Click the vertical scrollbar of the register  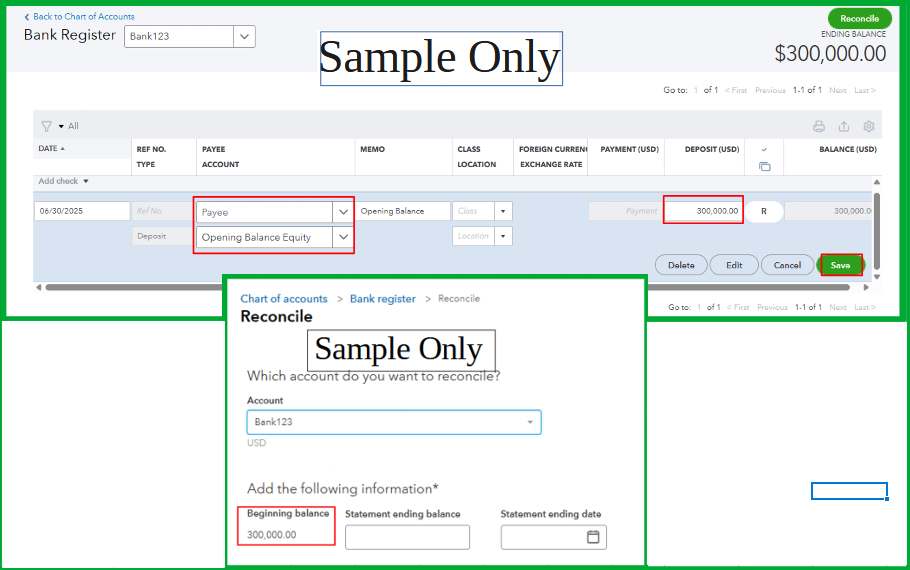(x=876, y=230)
